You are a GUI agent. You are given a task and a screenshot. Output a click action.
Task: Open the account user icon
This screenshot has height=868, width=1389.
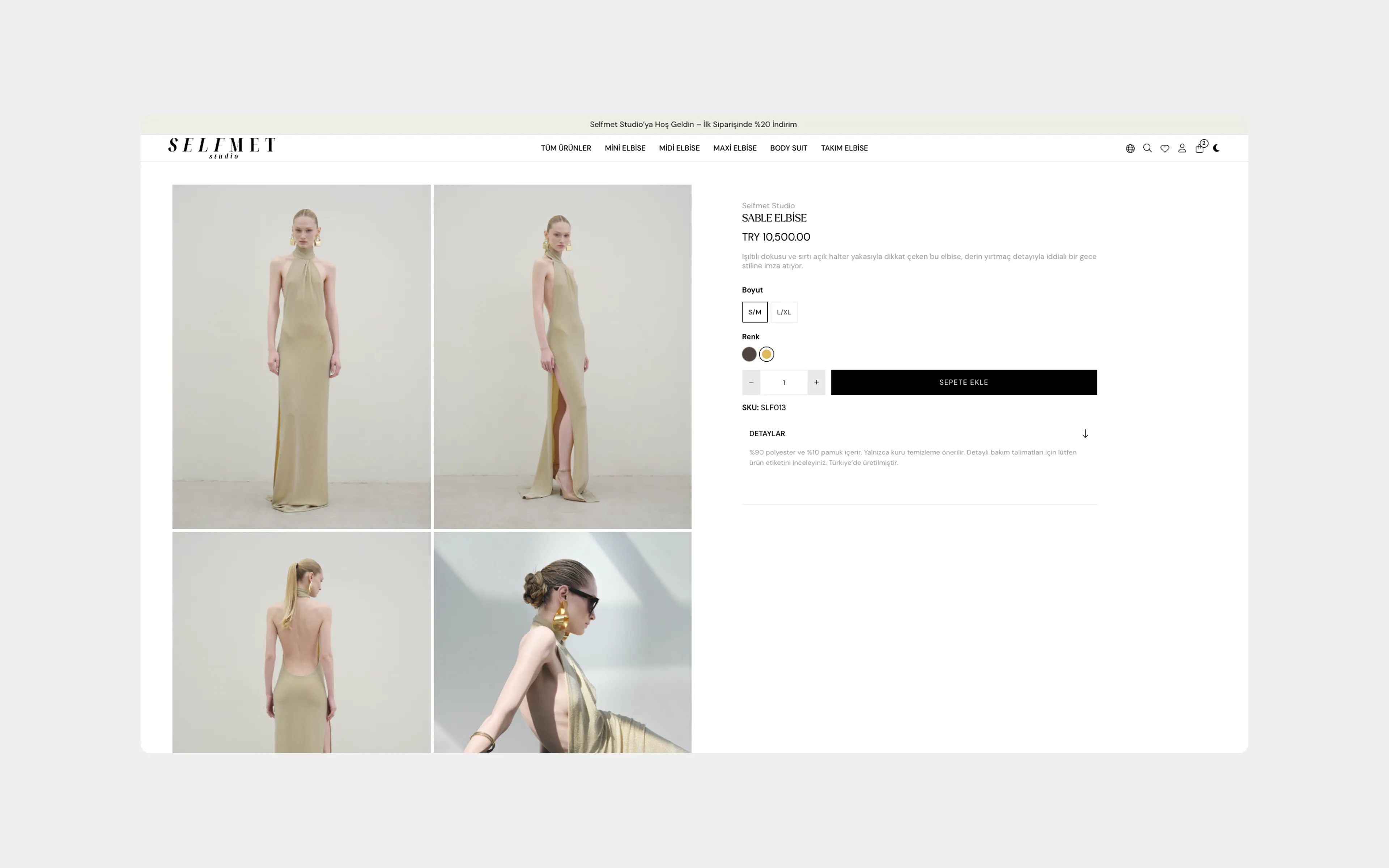point(1182,148)
